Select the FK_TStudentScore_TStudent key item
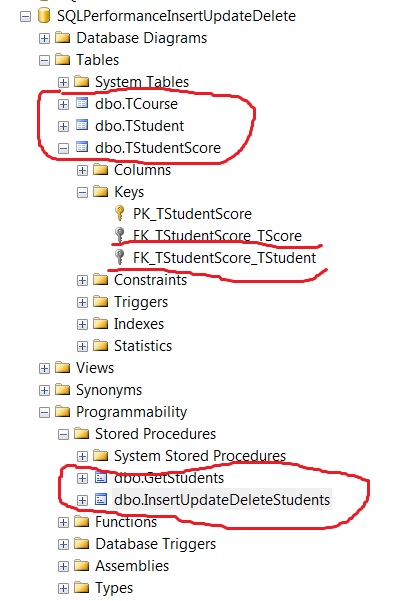The width and height of the screenshot is (399, 601). pyautogui.click(x=225, y=258)
